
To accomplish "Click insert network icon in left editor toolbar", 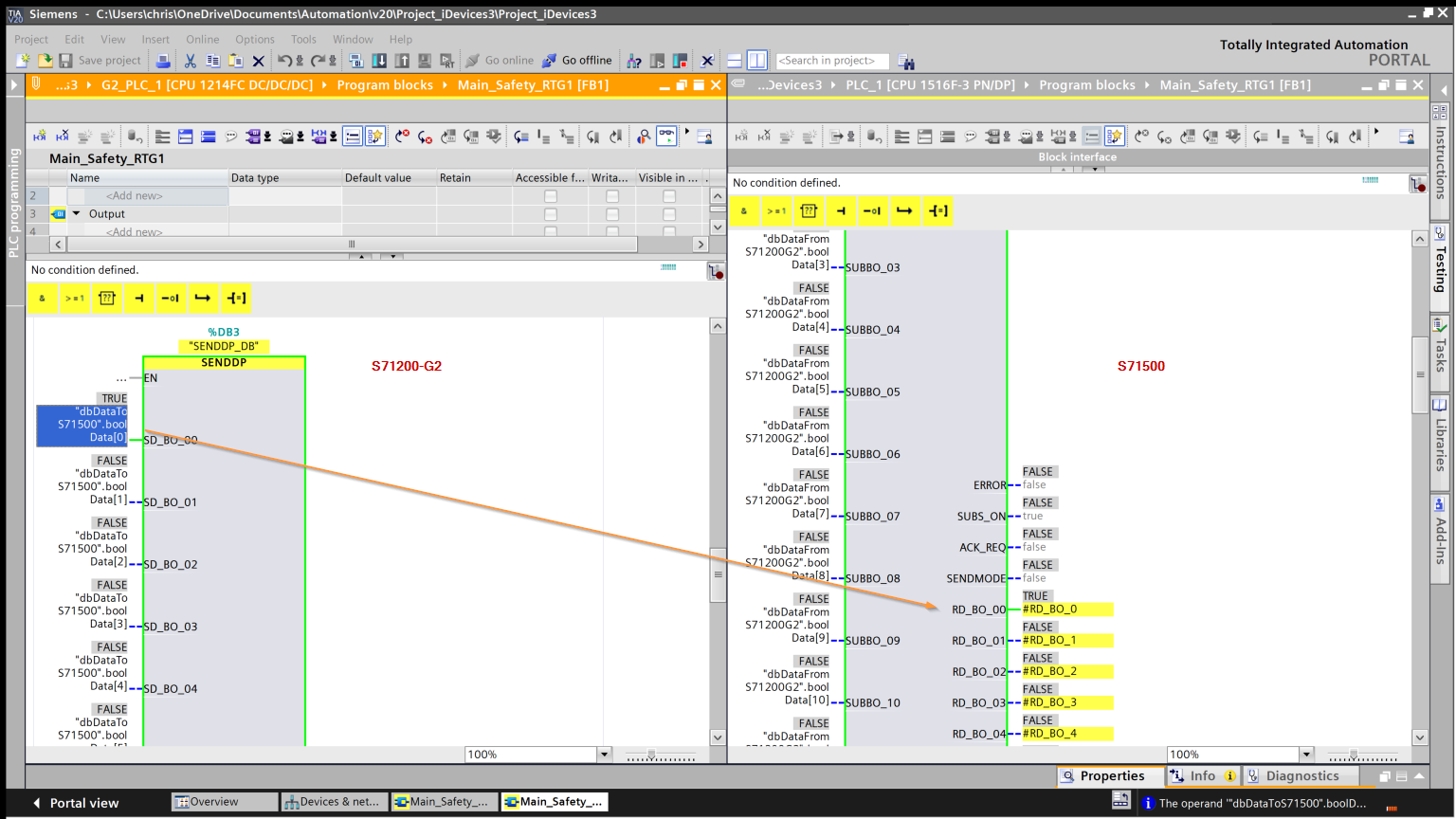I will (39, 136).
